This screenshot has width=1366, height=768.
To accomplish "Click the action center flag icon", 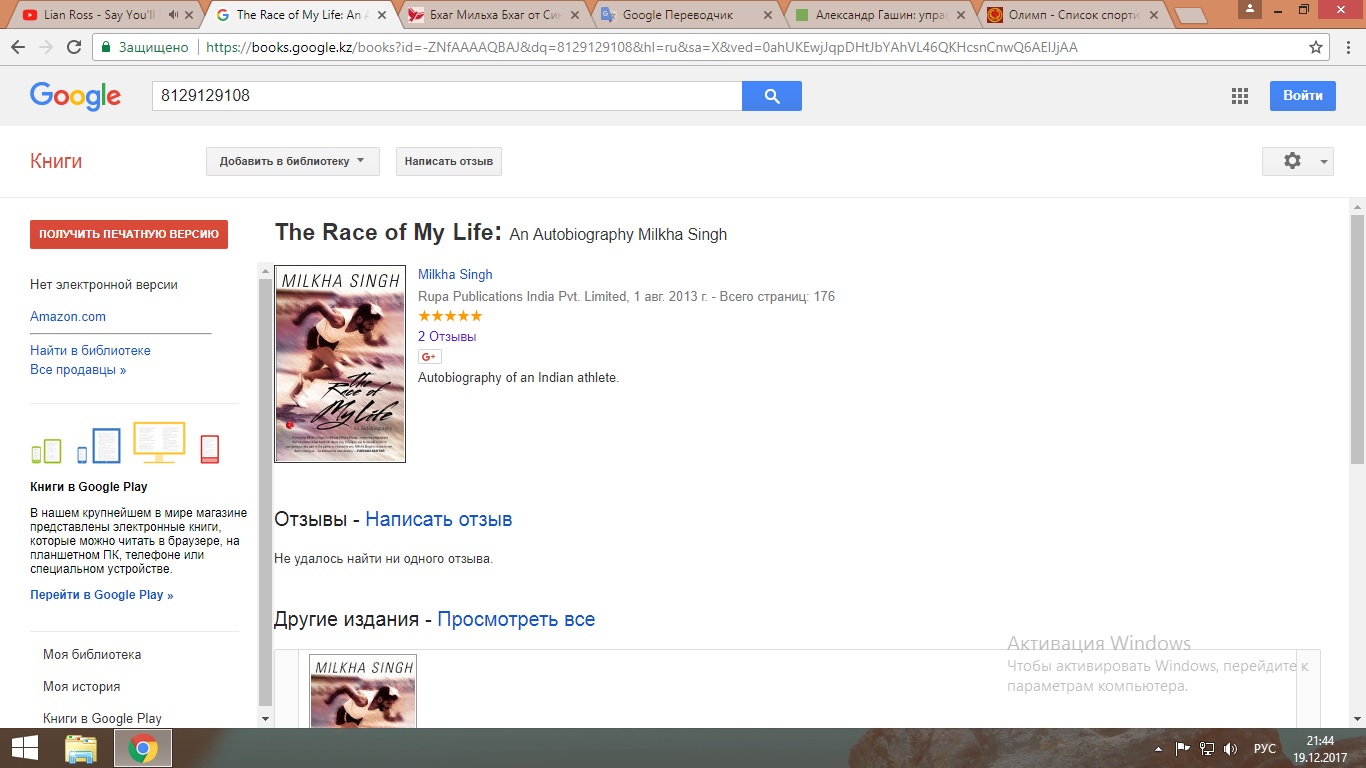I will coord(1182,748).
